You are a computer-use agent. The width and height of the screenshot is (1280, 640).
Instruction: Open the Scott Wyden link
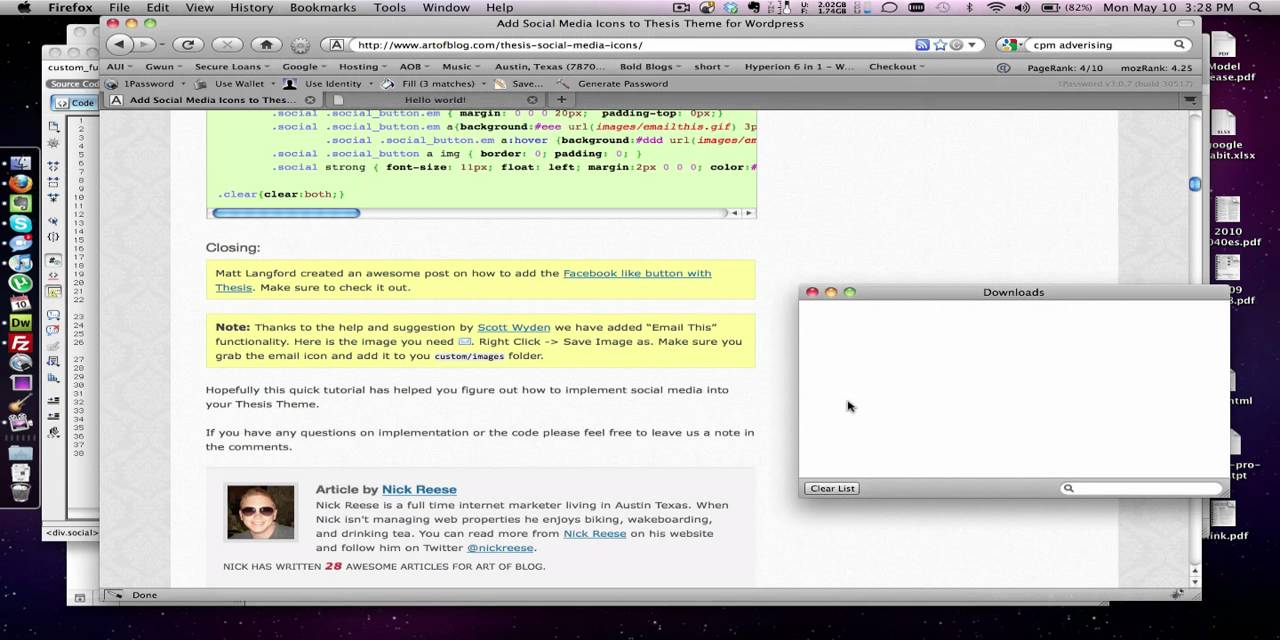click(x=514, y=327)
